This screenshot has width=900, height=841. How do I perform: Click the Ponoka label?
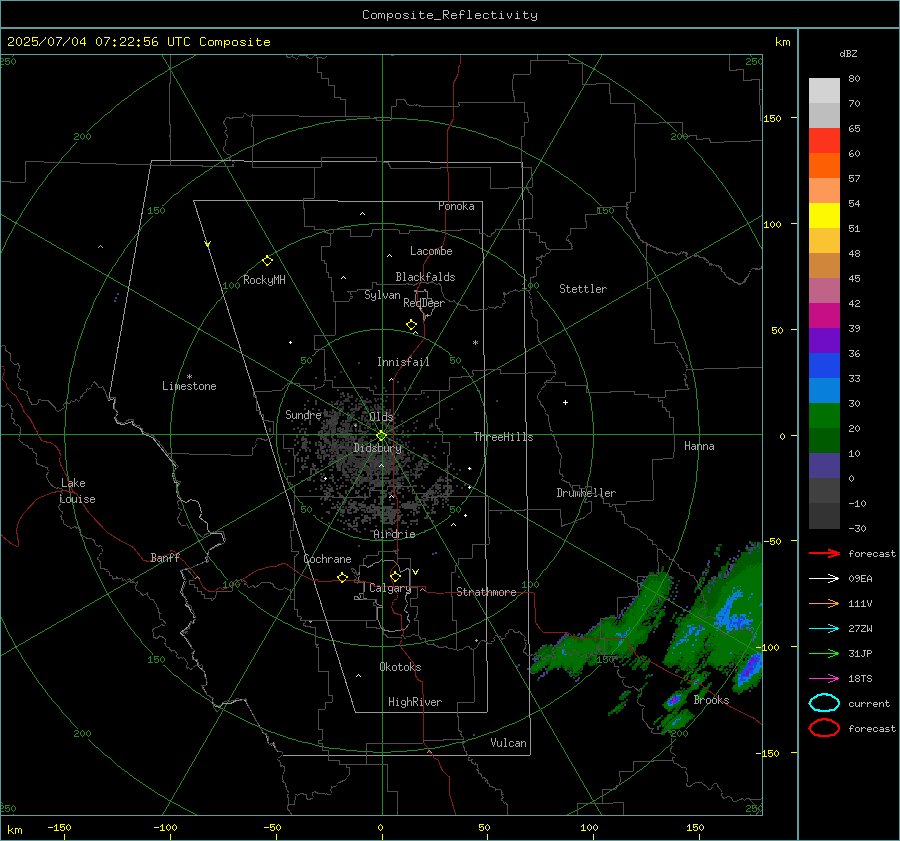(456, 206)
